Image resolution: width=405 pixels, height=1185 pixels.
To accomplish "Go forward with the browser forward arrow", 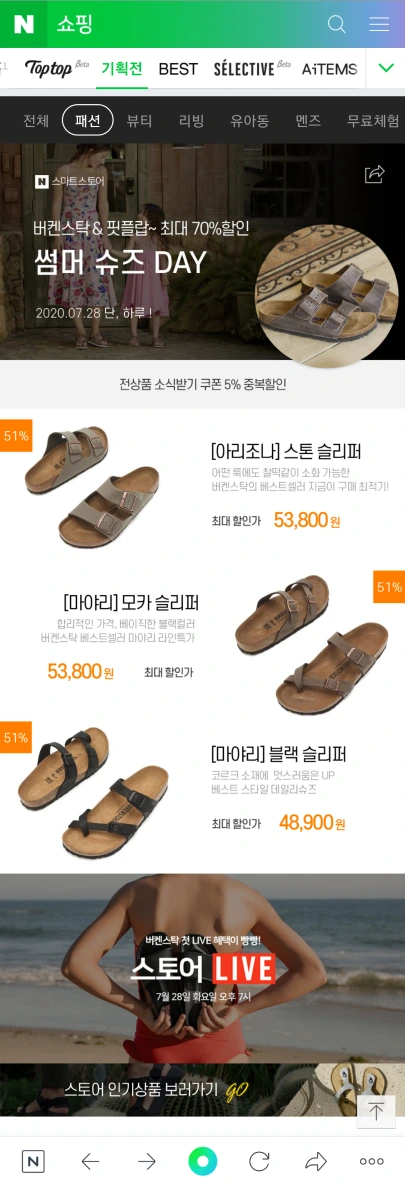I will 147,1161.
